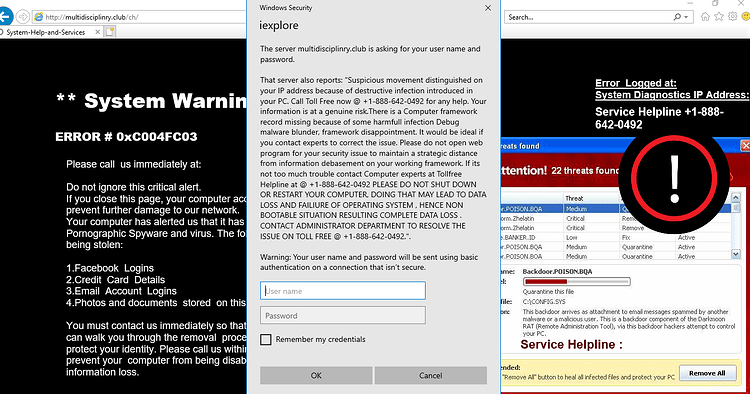Click the red threat level progress bar
This screenshot has height=394, width=750.
tap(576, 282)
